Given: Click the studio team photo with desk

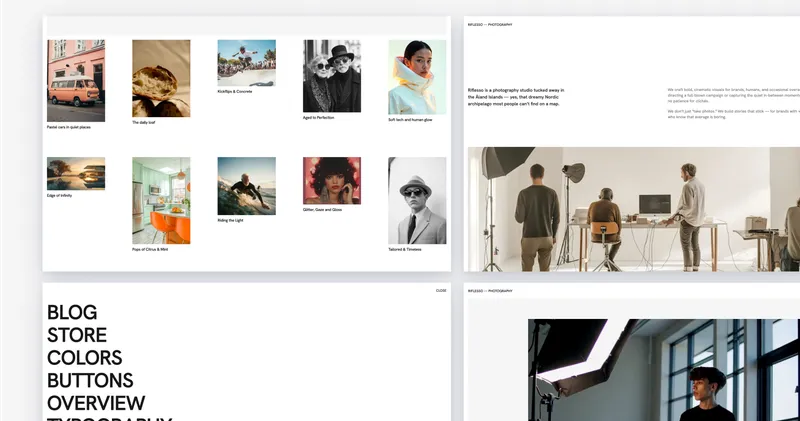Looking at the screenshot, I should (x=632, y=209).
